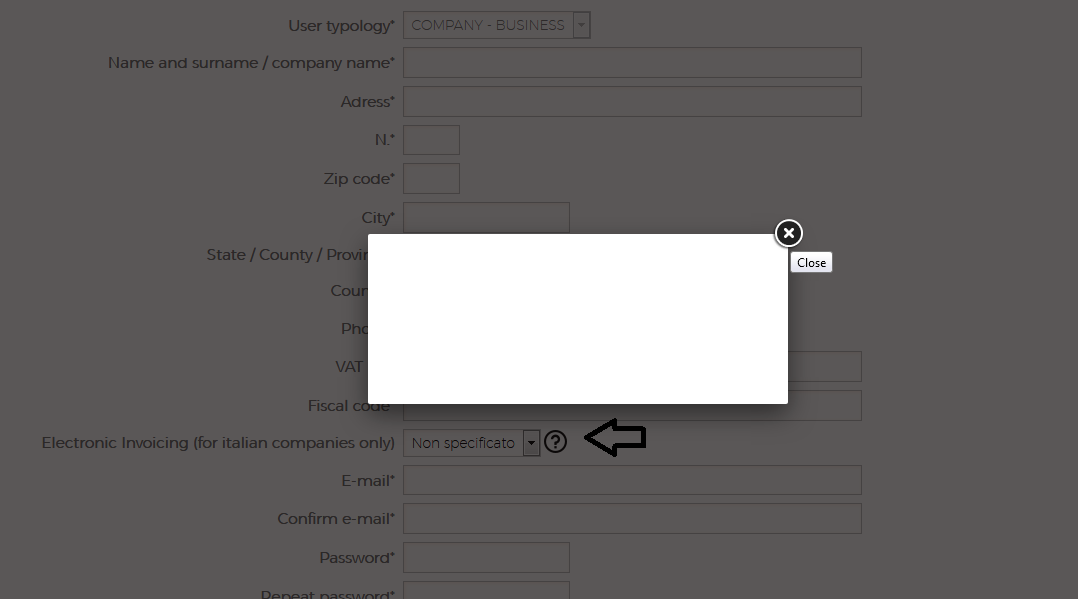This screenshot has height=599, width=1078.
Task: Click the Non specificato select field
Action: pos(472,443)
